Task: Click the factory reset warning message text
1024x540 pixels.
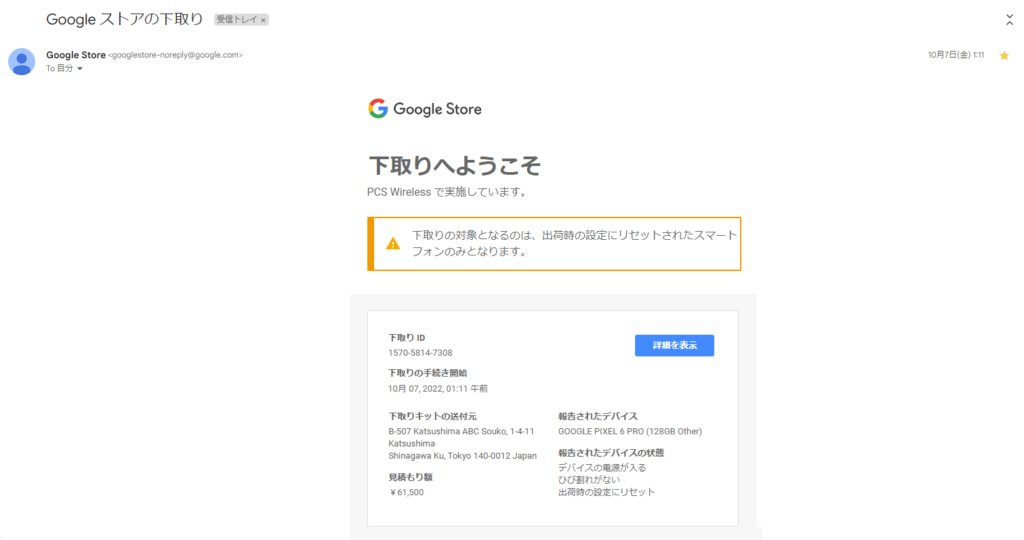Action: [574, 243]
